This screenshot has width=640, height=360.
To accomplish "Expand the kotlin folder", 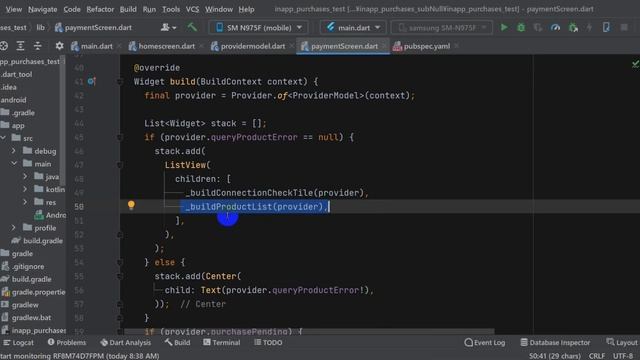I will pos(25,189).
